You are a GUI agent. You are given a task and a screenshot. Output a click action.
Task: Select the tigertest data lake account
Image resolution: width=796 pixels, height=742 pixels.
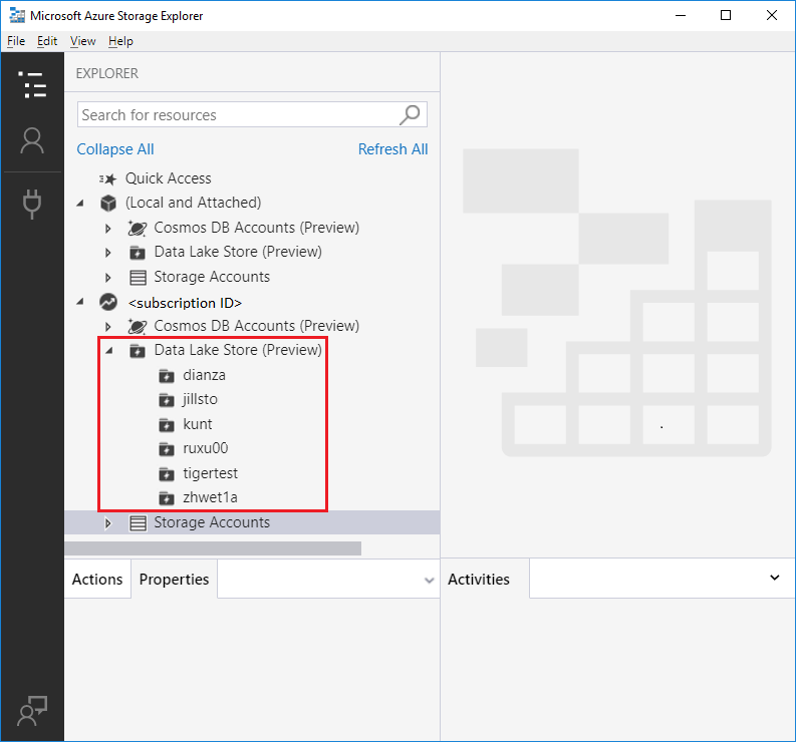tap(210, 474)
